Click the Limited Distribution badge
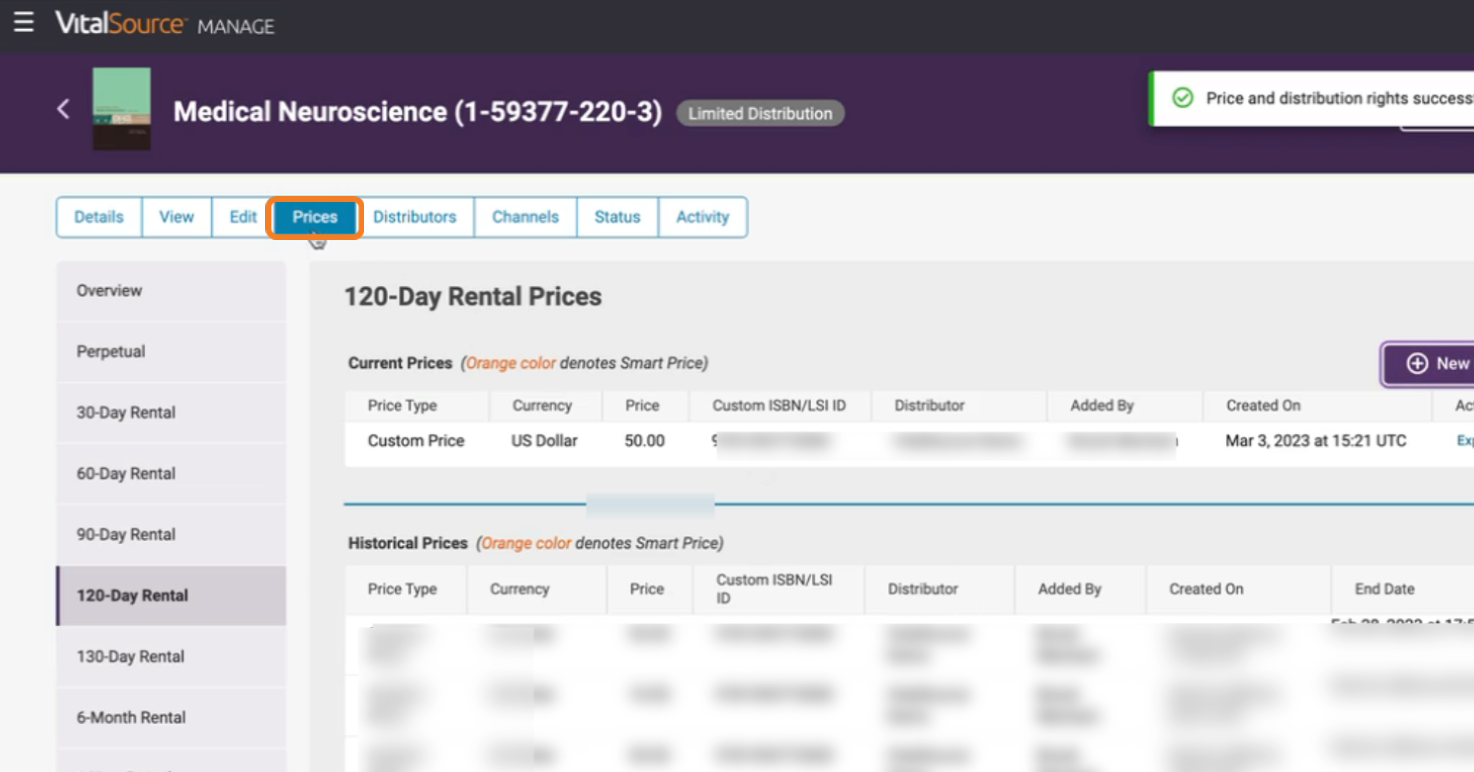This screenshot has height=772, width=1474. (x=760, y=113)
